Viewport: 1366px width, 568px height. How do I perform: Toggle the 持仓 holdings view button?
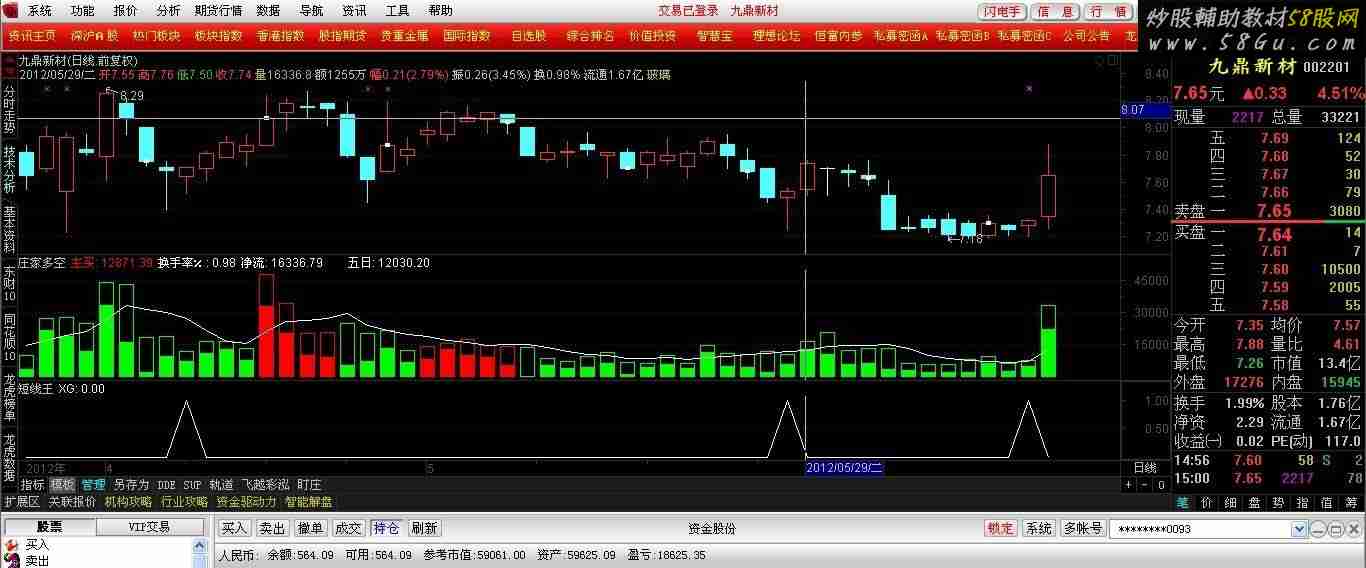[x=385, y=528]
